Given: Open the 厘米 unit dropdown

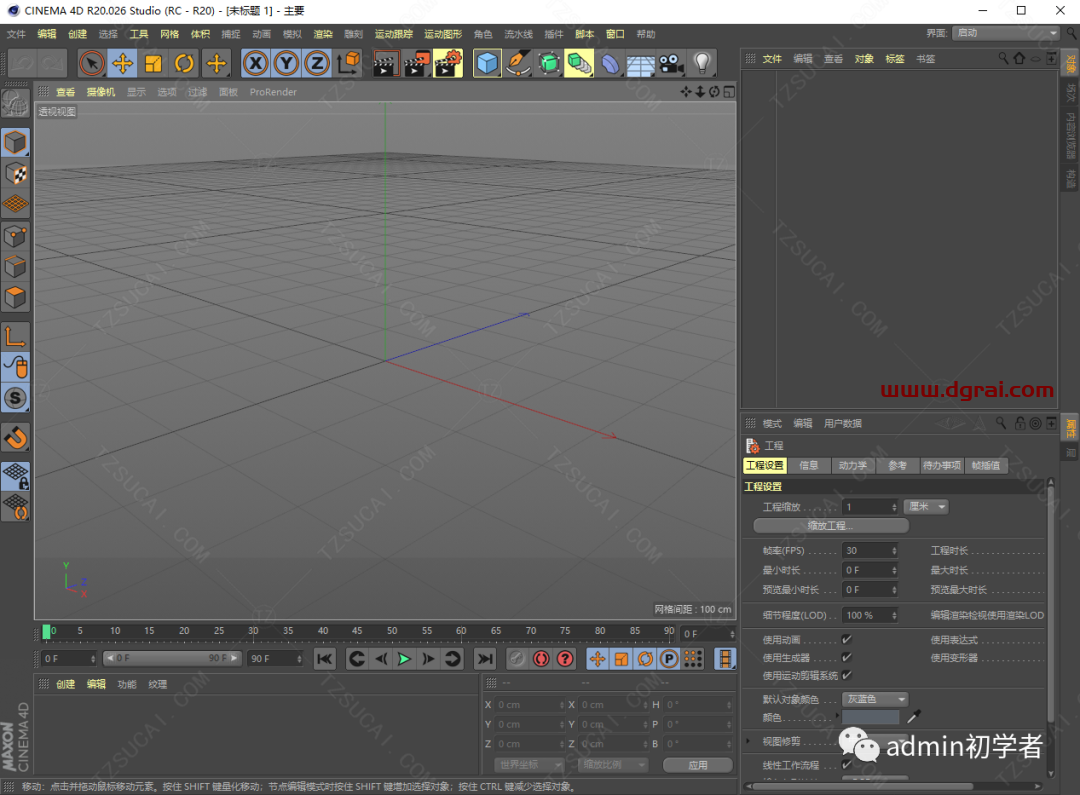Looking at the screenshot, I should pos(926,506).
